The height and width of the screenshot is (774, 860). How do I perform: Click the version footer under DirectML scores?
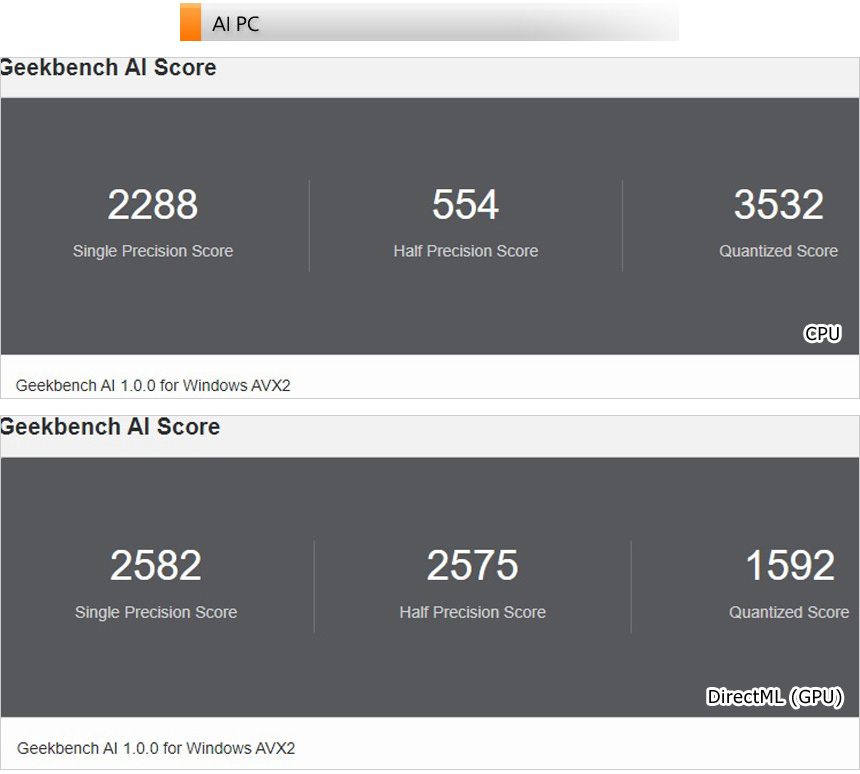pyautogui.click(x=156, y=748)
